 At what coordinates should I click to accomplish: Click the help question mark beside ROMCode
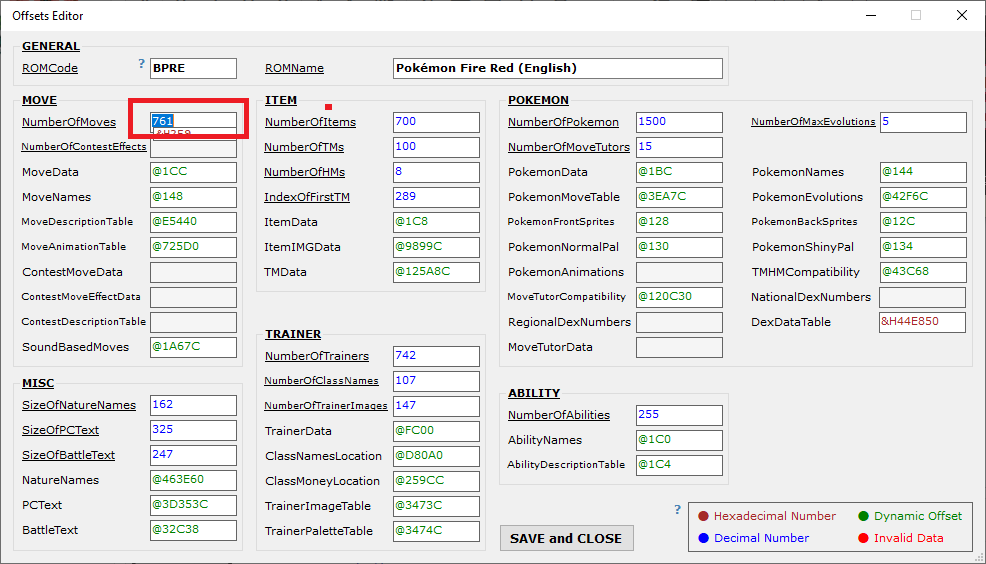(x=142, y=64)
